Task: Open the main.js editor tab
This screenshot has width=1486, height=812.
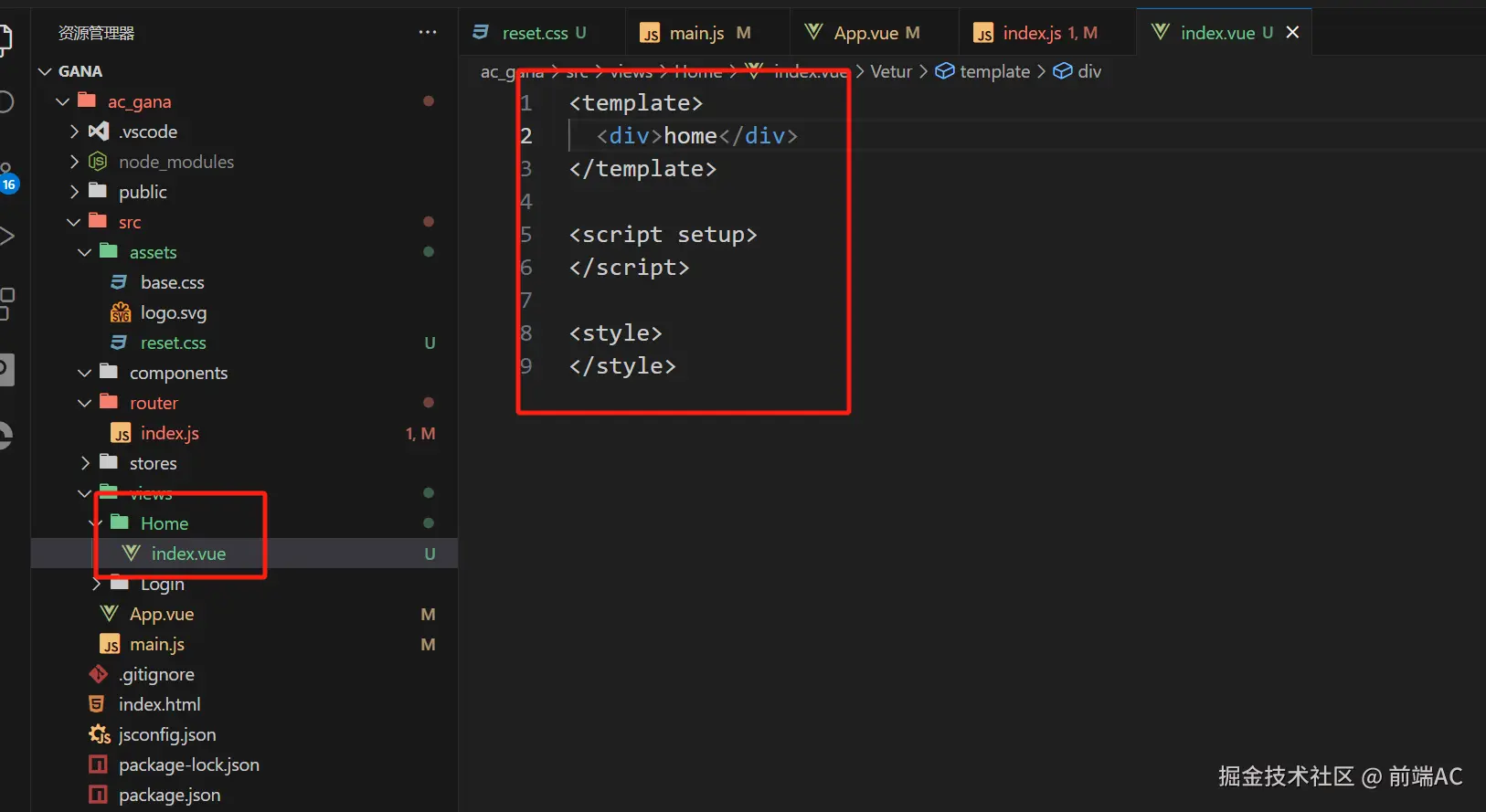Action: point(696,33)
